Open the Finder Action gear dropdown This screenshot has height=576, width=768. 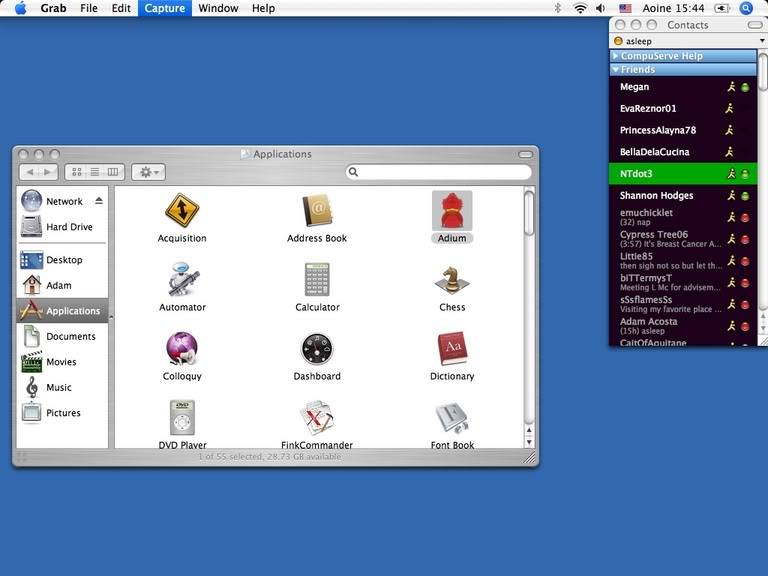[x=148, y=172]
